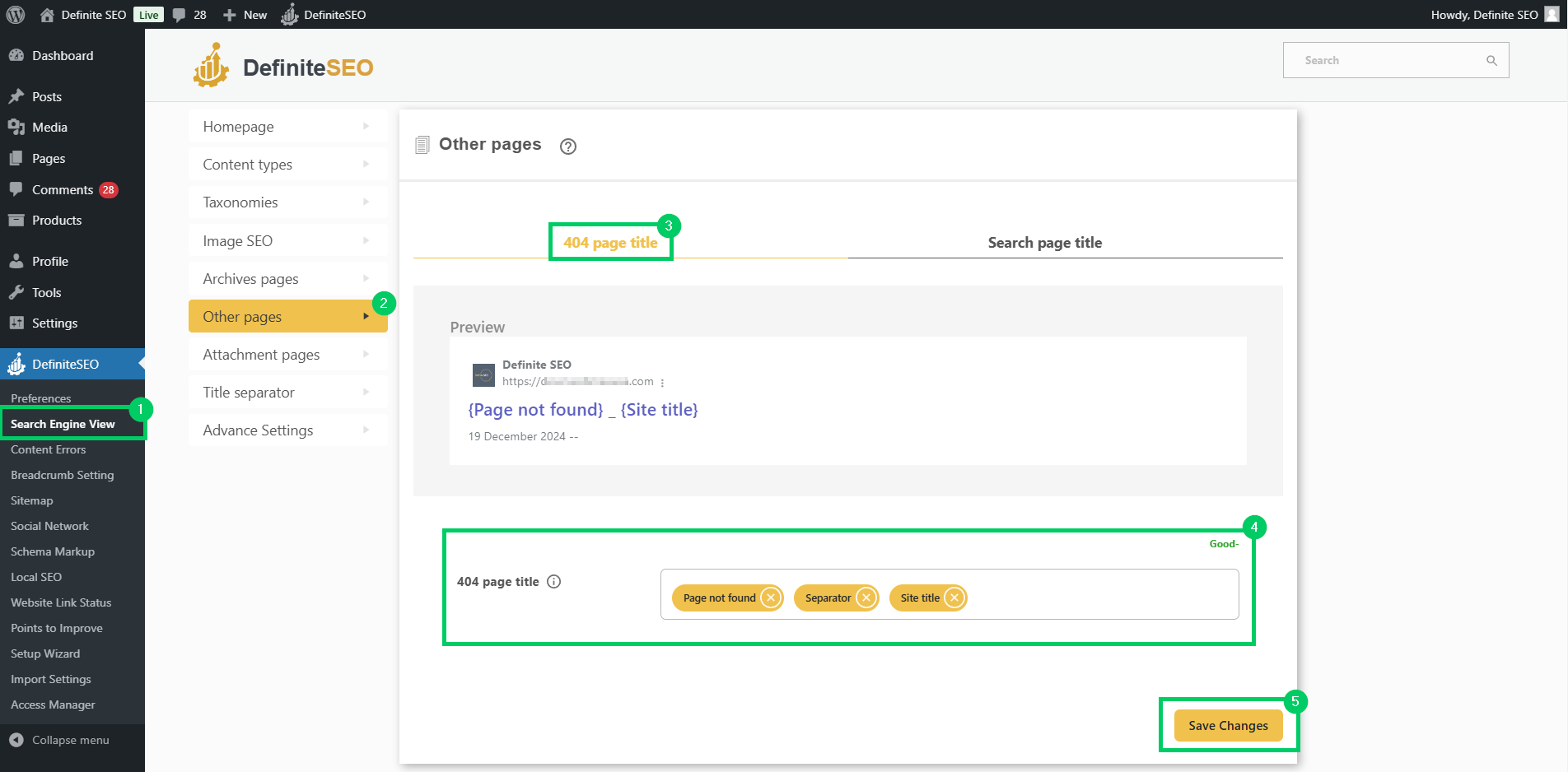Click the preview title link
This screenshot has width=1568, height=772.
pyautogui.click(x=583, y=410)
